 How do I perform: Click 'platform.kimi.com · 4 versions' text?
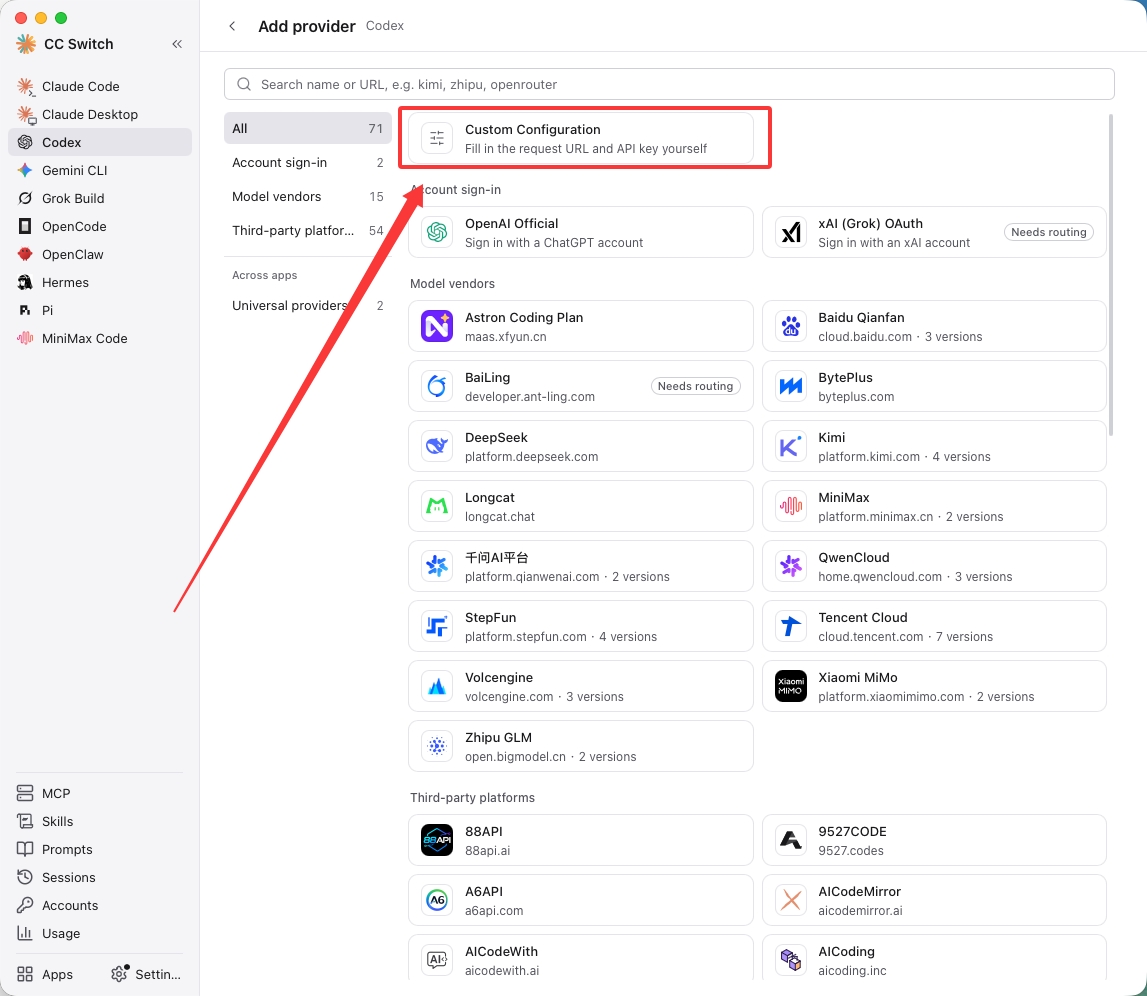[904, 456]
